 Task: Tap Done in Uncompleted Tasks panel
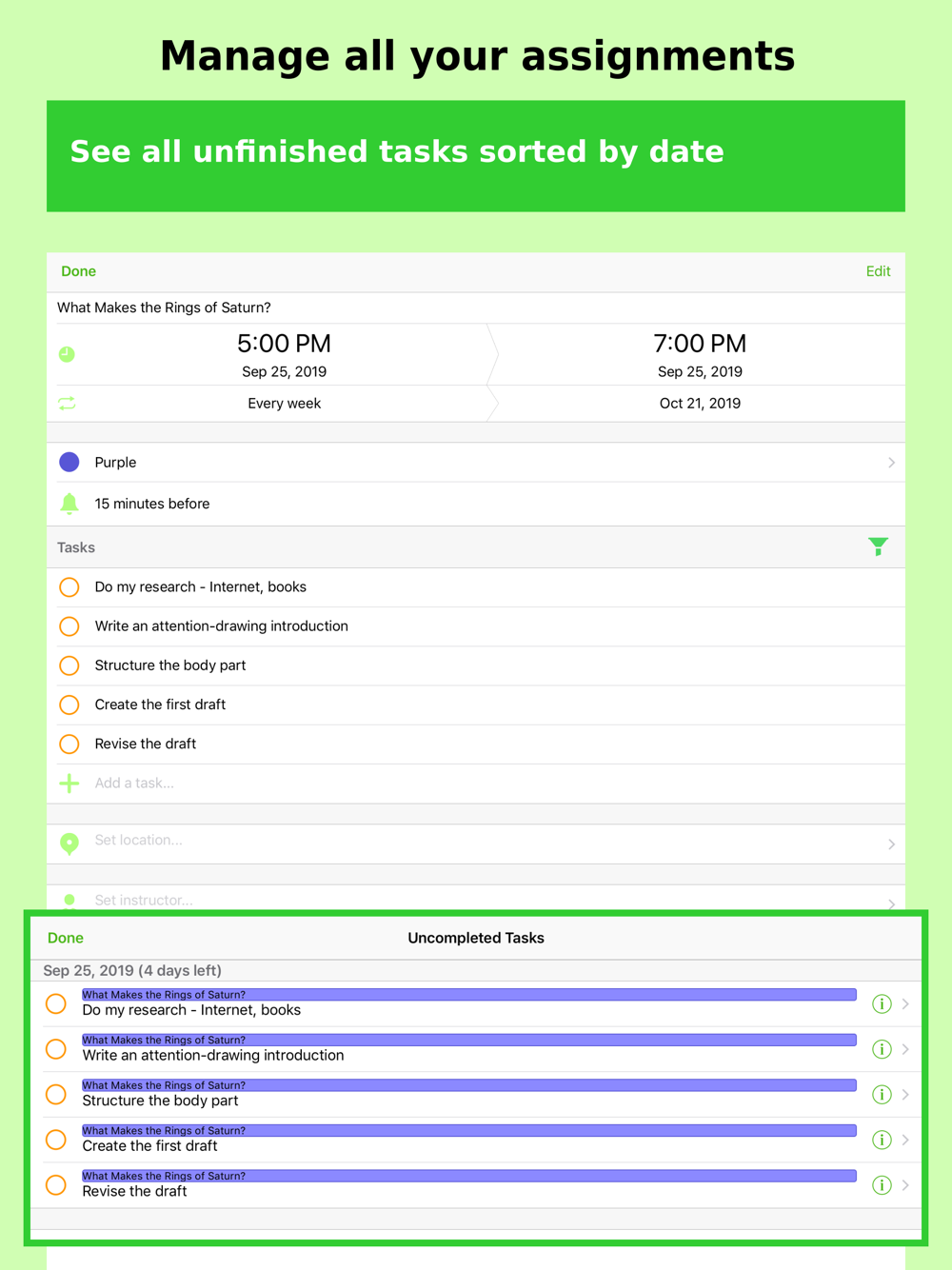[66, 938]
